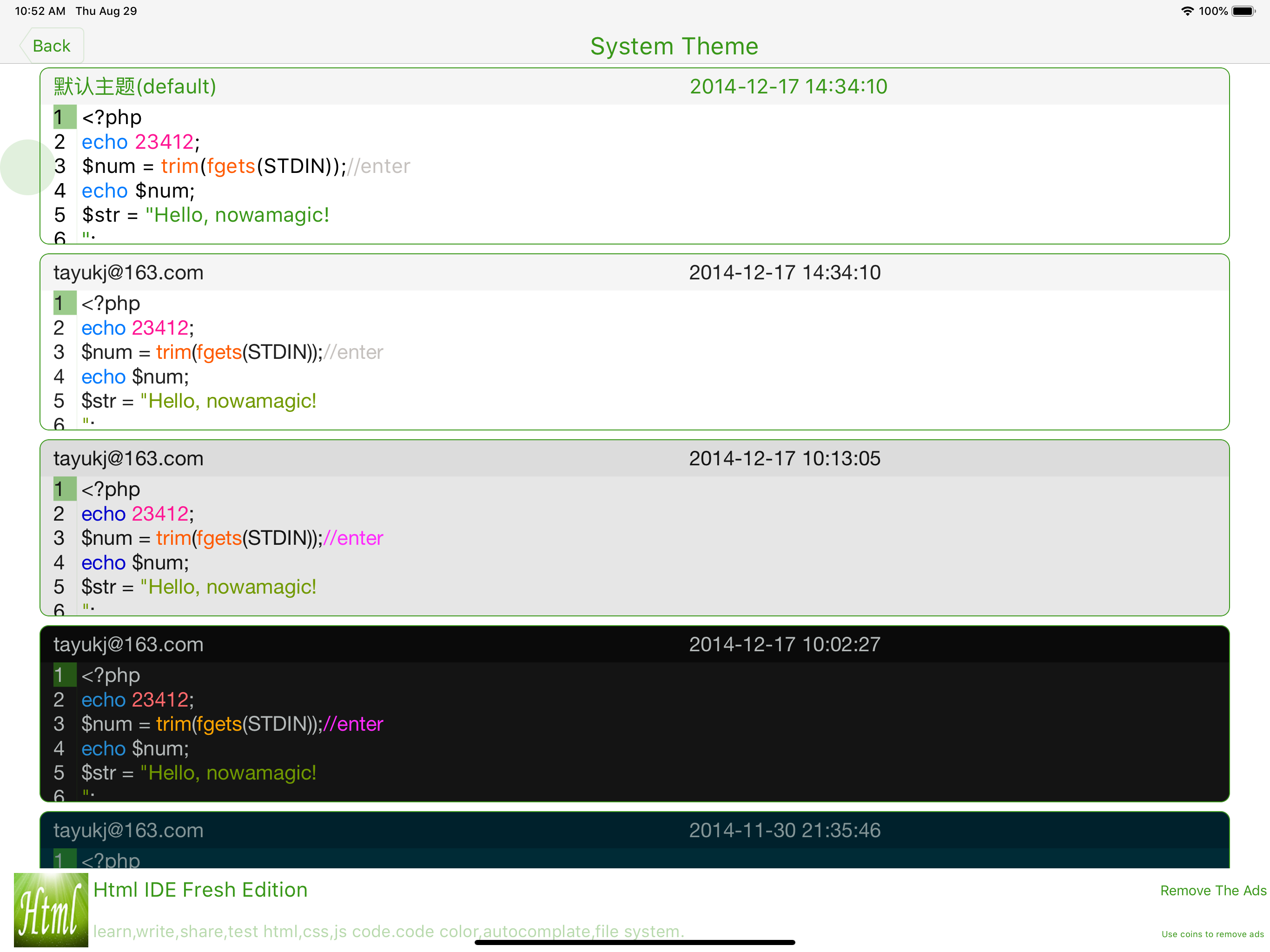Image resolution: width=1270 pixels, height=952 pixels.
Task: Select the 默认主题(default) theme header
Action: coord(135,87)
